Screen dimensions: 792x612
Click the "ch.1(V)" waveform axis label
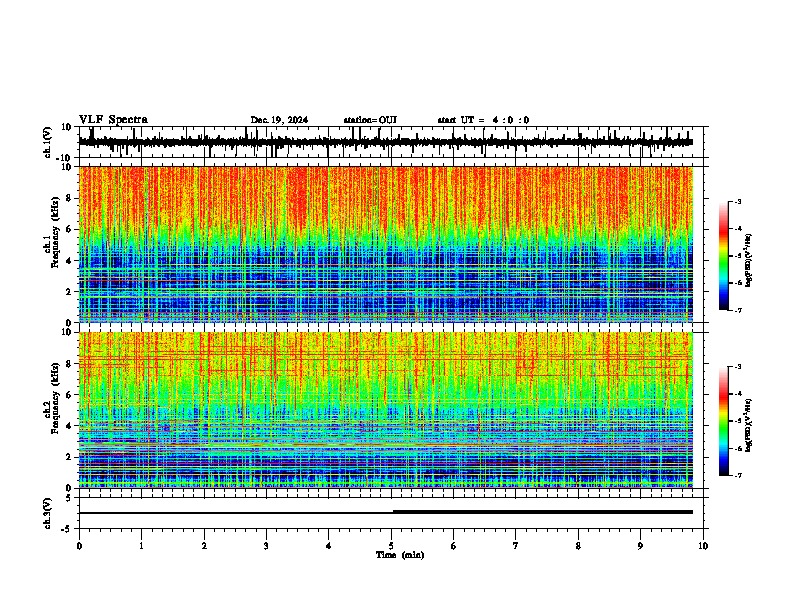tap(48, 142)
